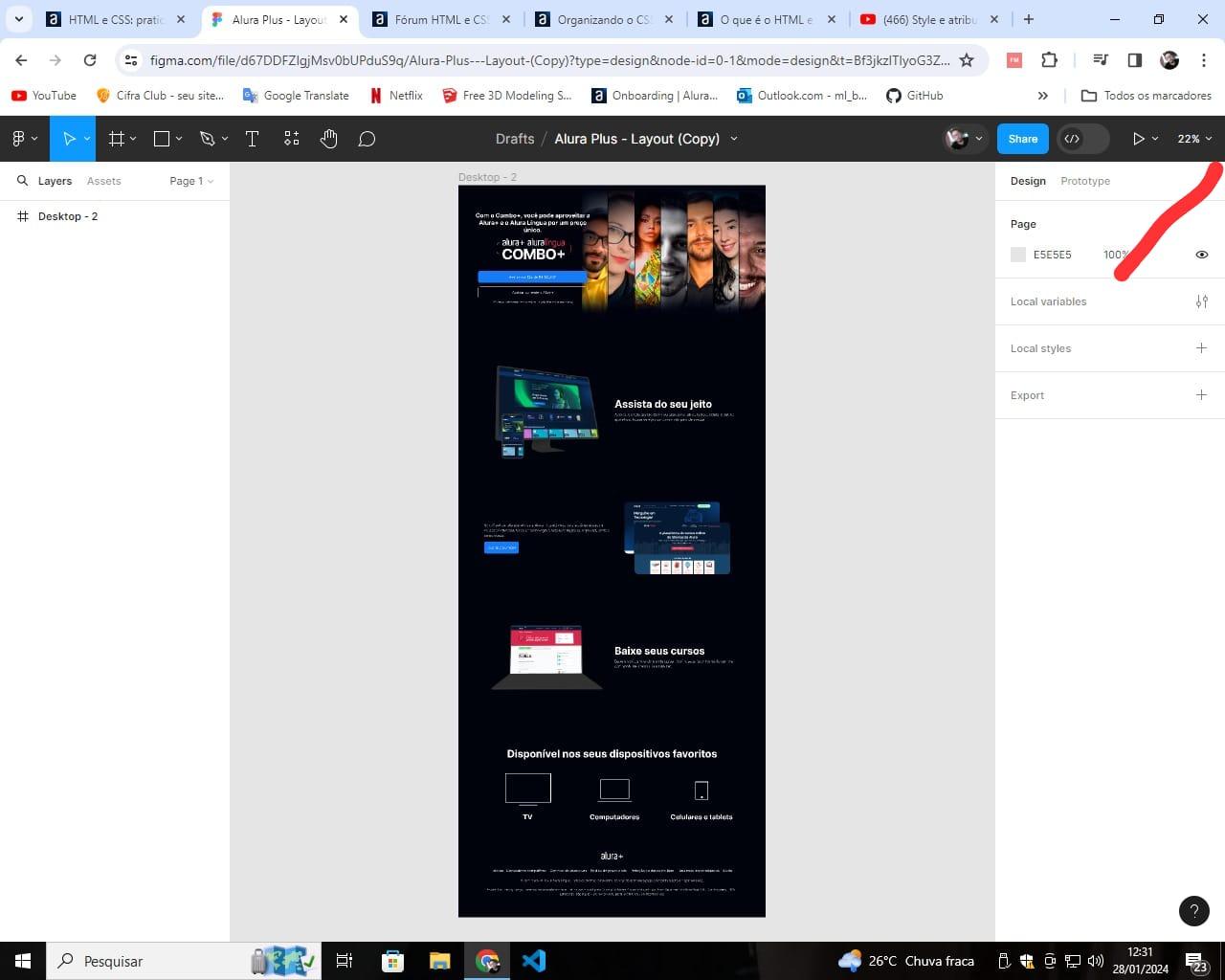1225x980 pixels.
Task: Select the Frame tool
Action: tap(117, 139)
